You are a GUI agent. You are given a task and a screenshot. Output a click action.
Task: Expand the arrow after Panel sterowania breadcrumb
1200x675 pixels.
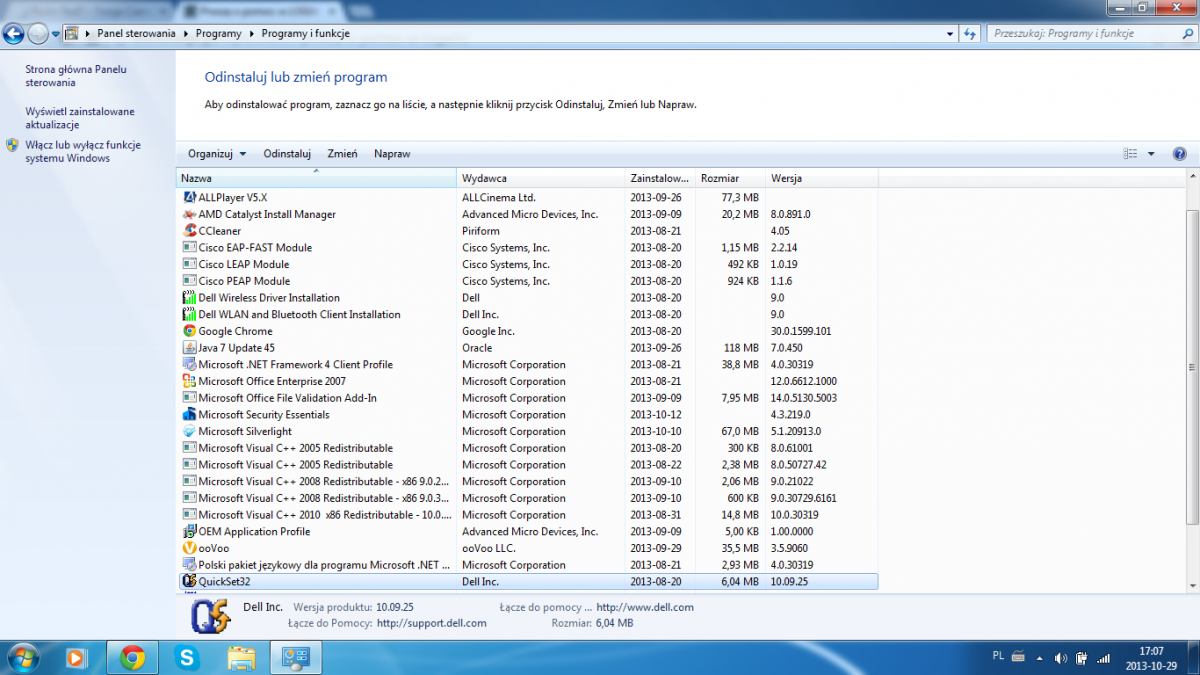(185, 33)
